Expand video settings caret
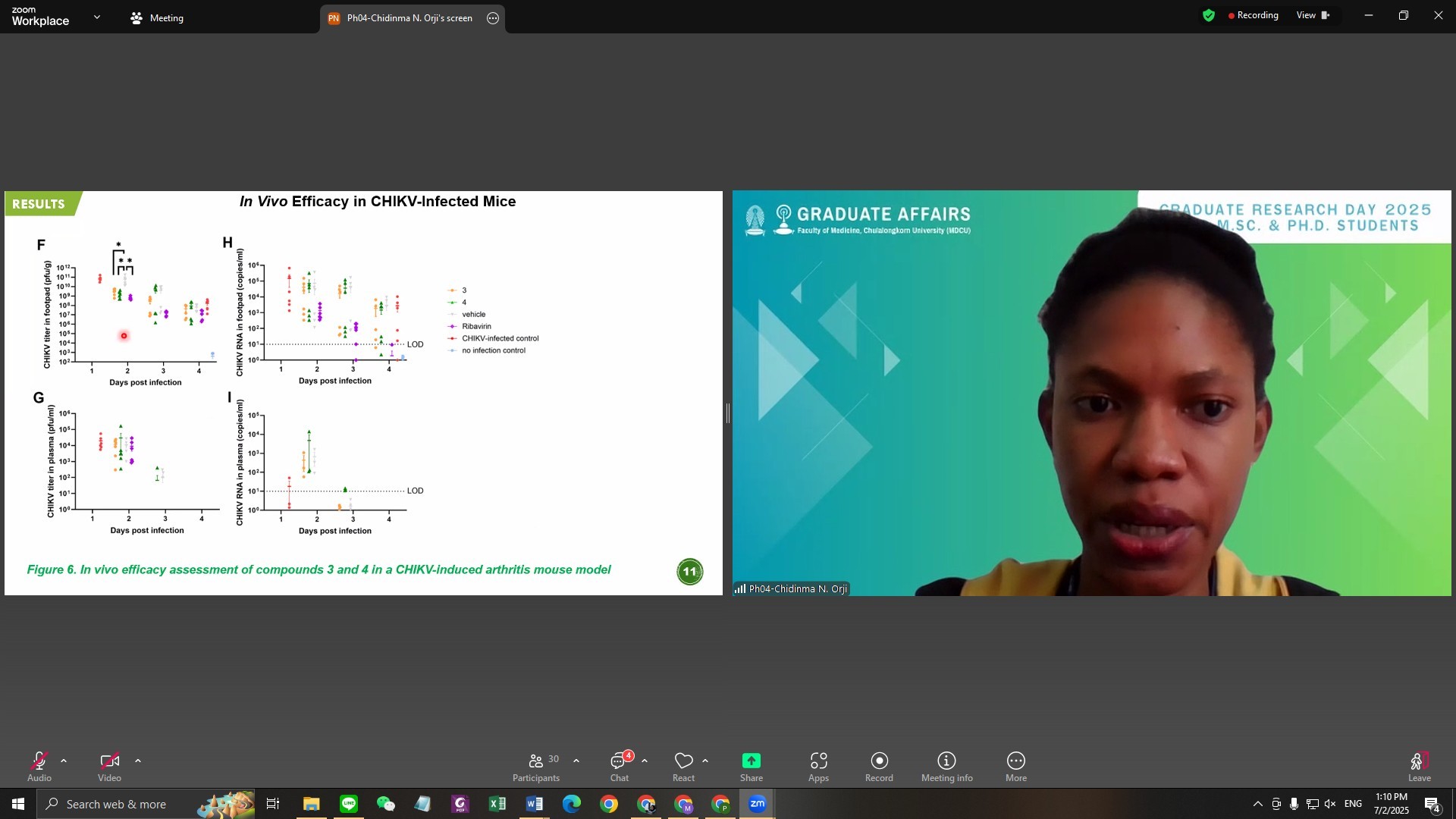 point(138,761)
